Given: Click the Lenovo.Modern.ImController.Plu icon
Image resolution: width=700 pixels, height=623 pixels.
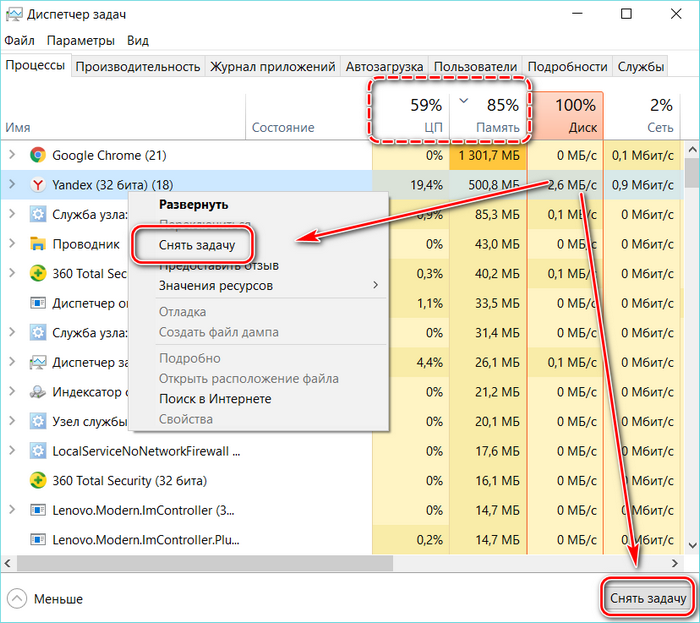Looking at the screenshot, I should (38, 540).
